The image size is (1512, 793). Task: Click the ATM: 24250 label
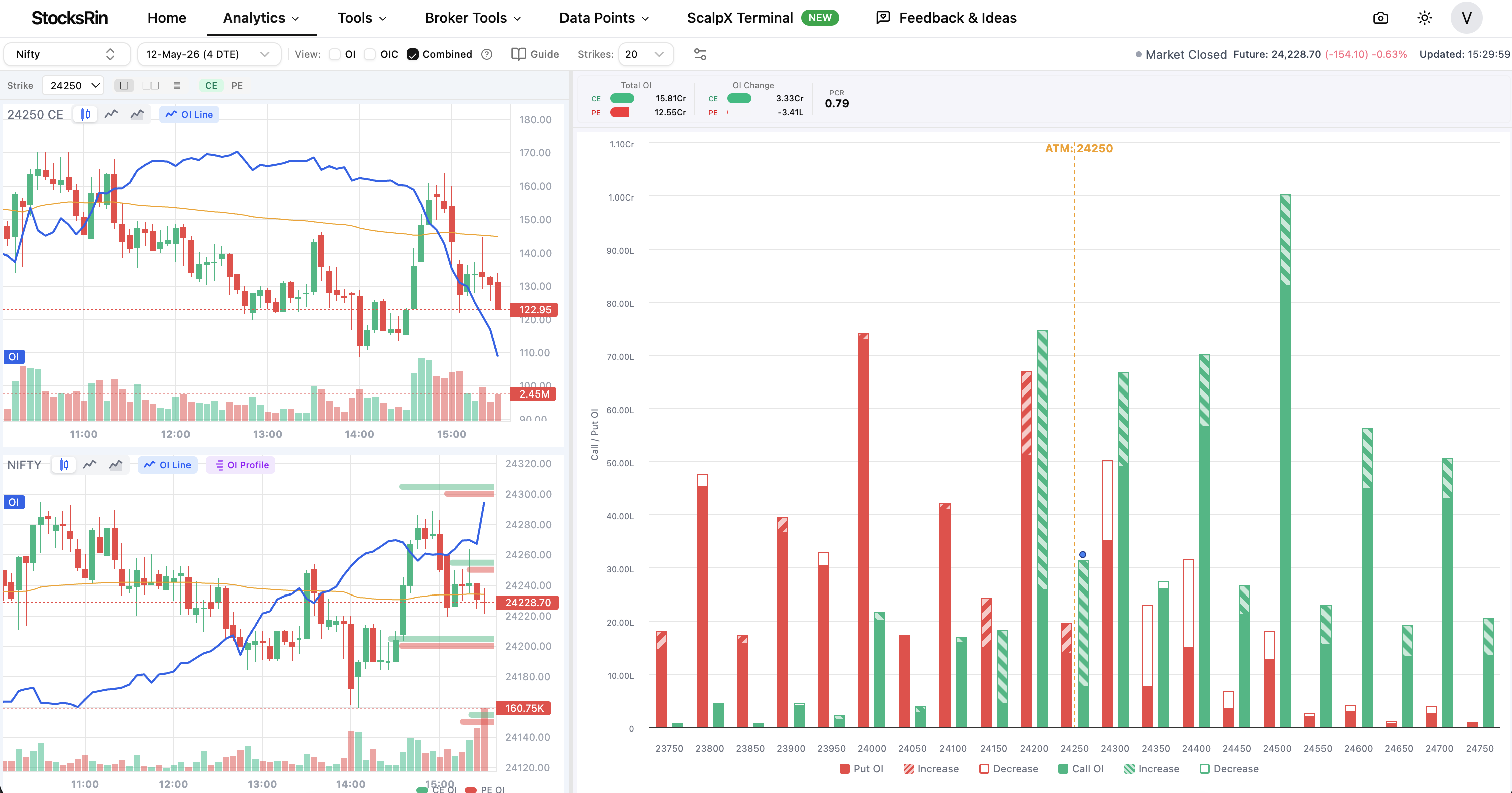pyautogui.click(x=1079, y=148)
